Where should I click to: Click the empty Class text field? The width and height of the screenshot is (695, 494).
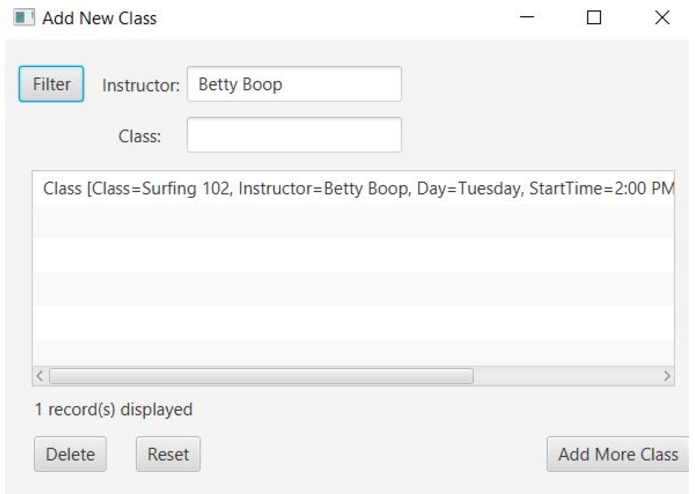[x=294, y=136]
